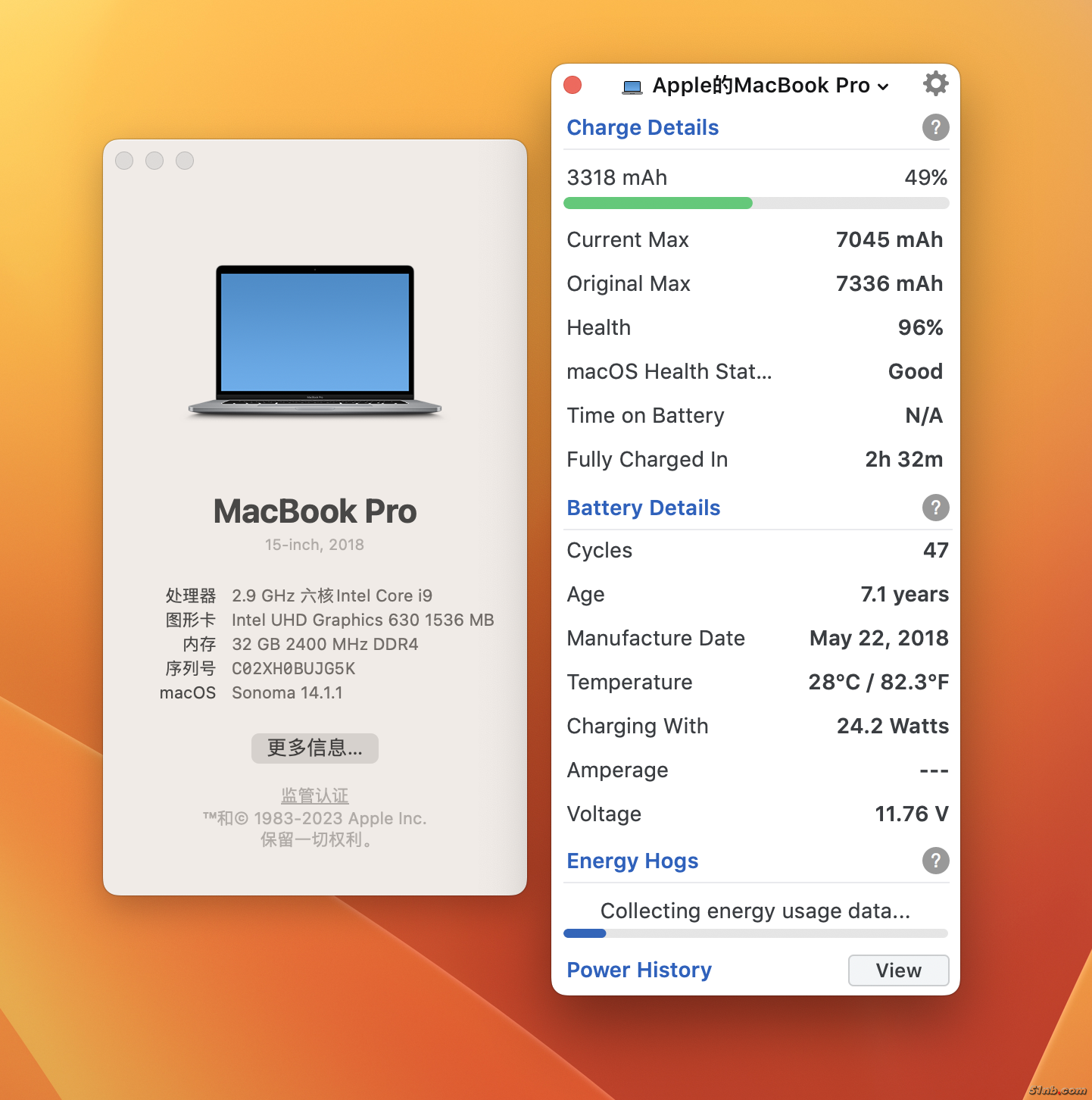Click the macOS Health Stat... row label

click(669, 371)
